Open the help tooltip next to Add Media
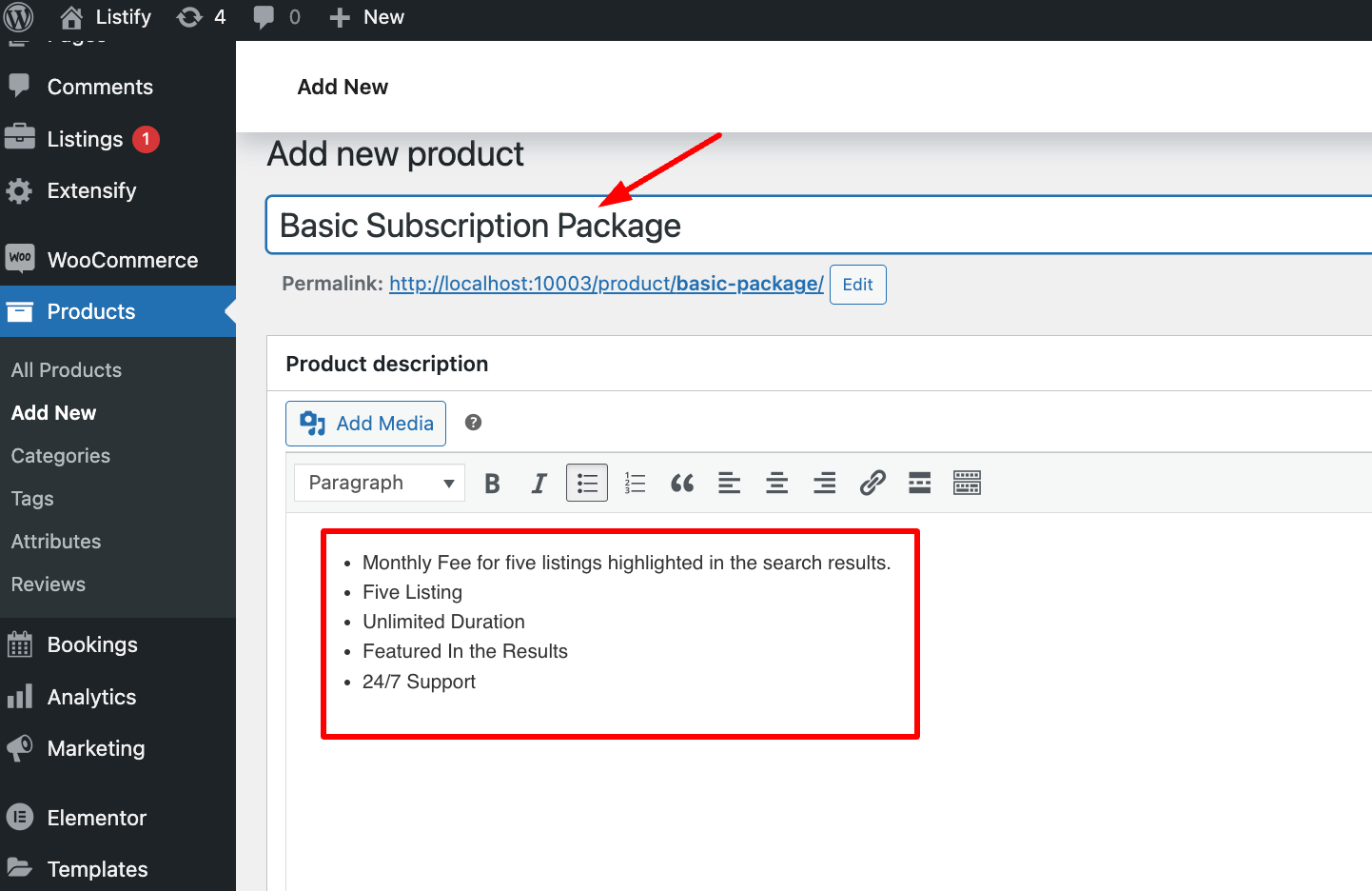 (x=473, y=422)
